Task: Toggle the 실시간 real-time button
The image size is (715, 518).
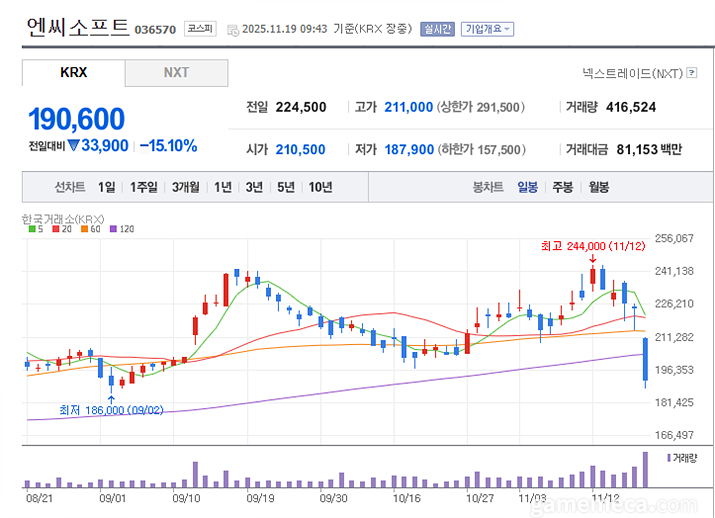Action: tap(437, 29)
